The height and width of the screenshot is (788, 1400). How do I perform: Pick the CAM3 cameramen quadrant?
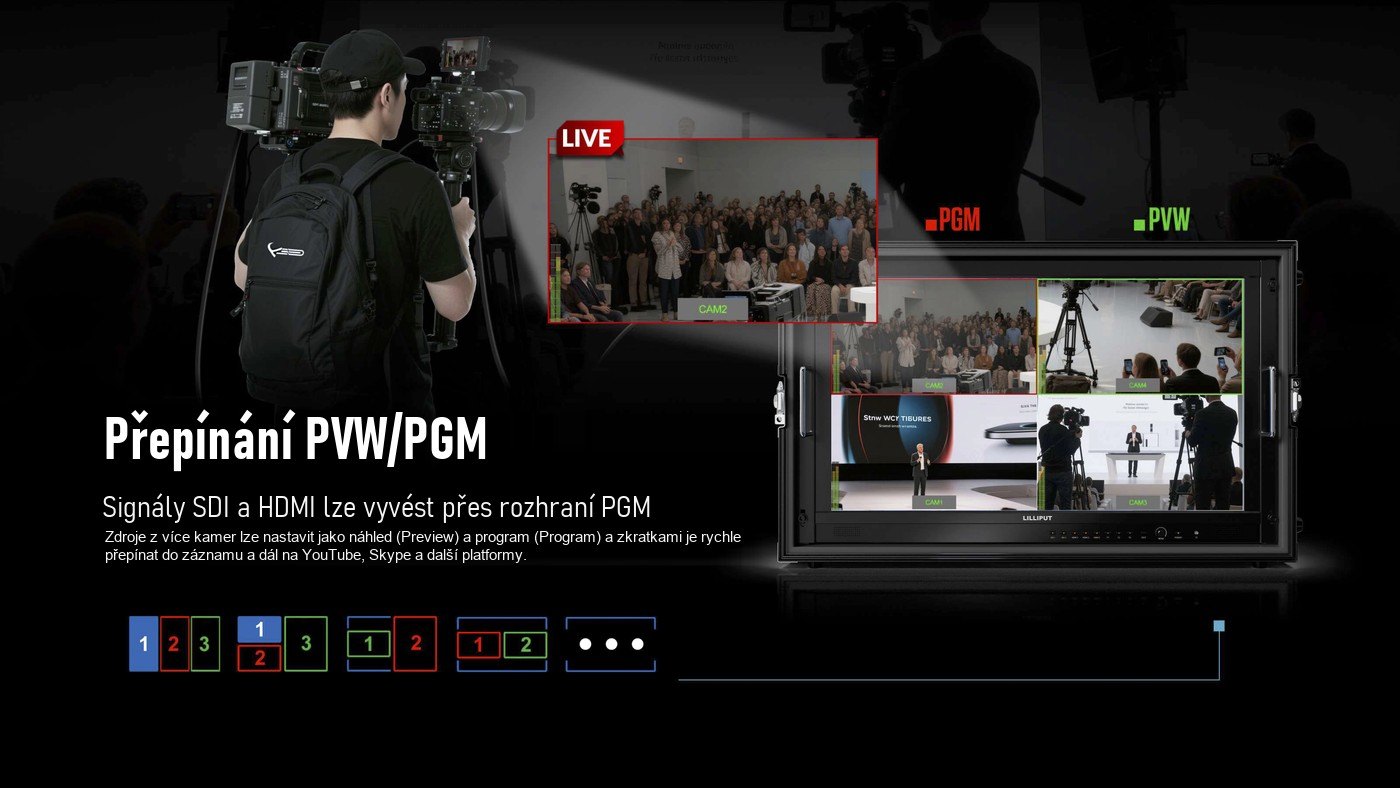point(1141,452)
